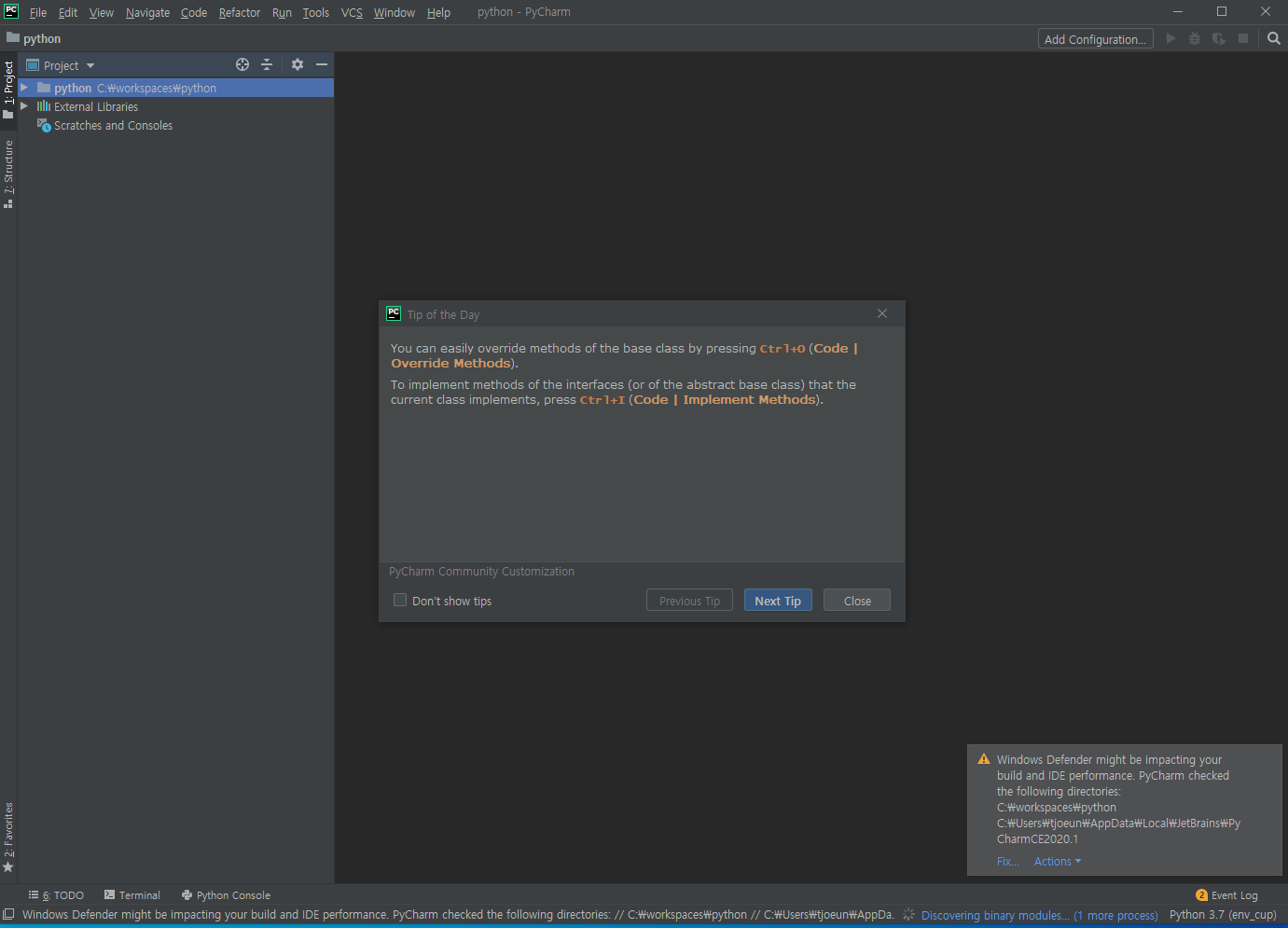Click tool window toggle icon in status bar
The image size is (1288, 928).
pos(8,914)
